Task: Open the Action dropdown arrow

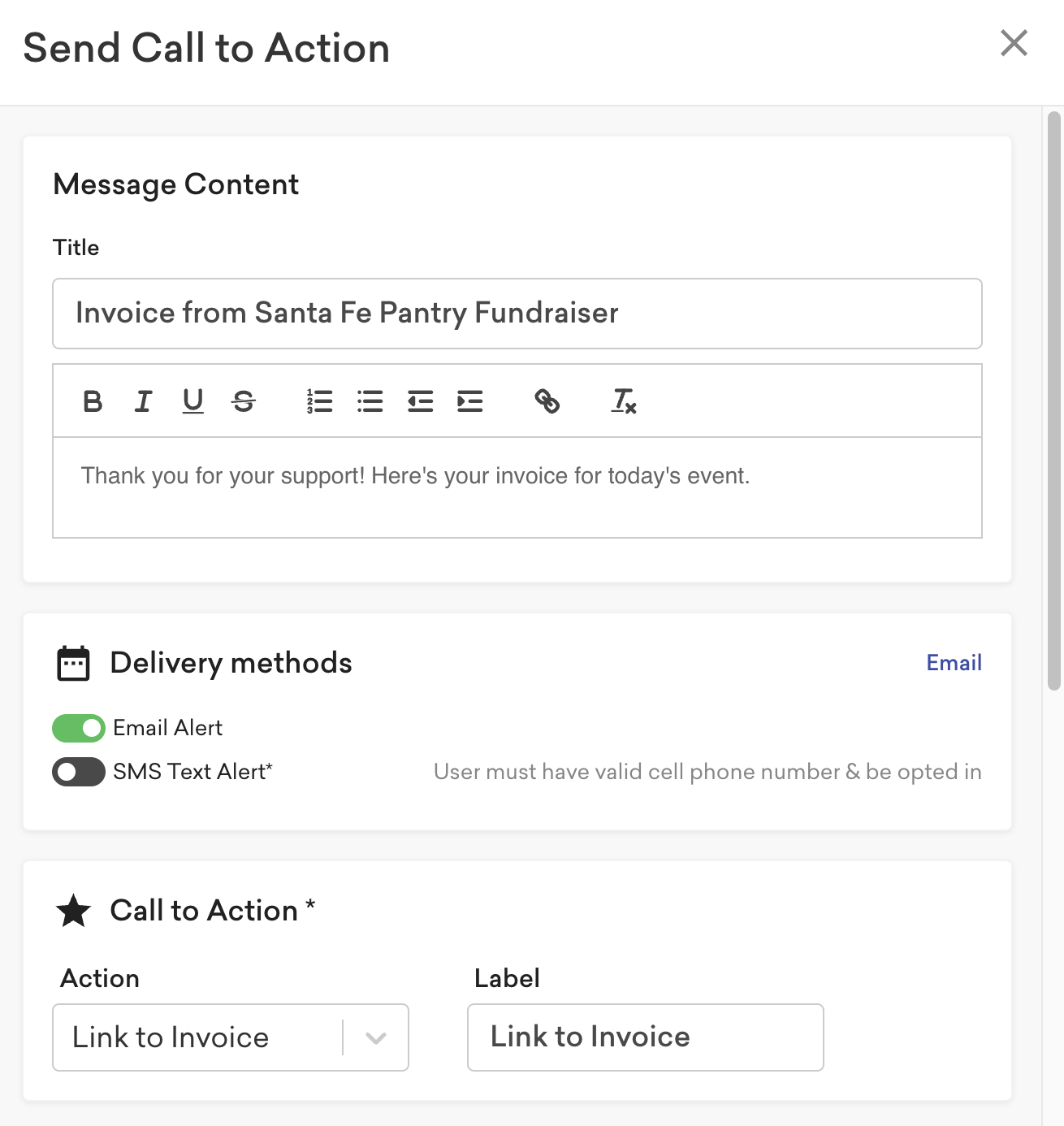Action: pyautogui.click(x=376, y=1038)
